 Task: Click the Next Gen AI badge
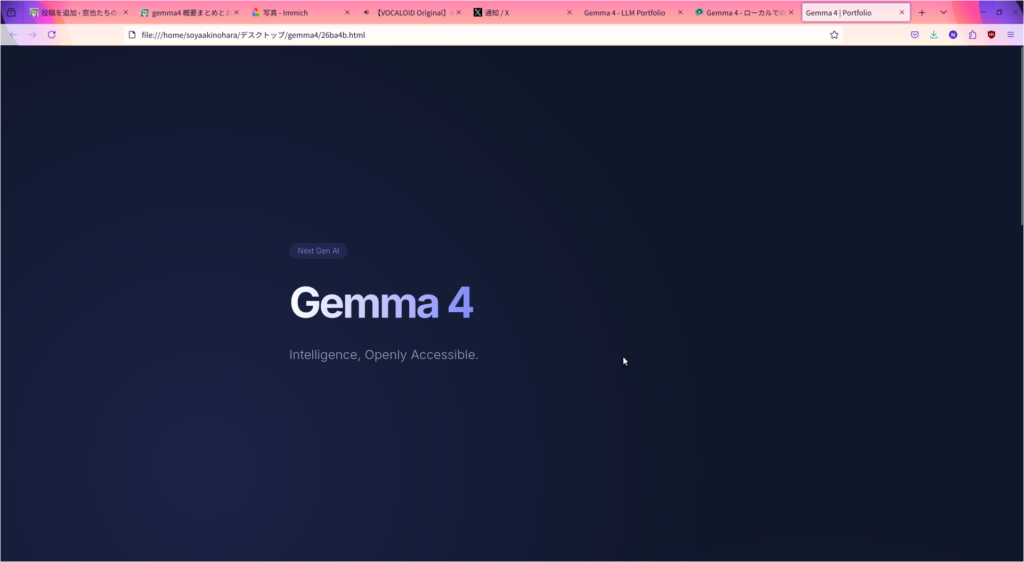(x=318, y=251)
